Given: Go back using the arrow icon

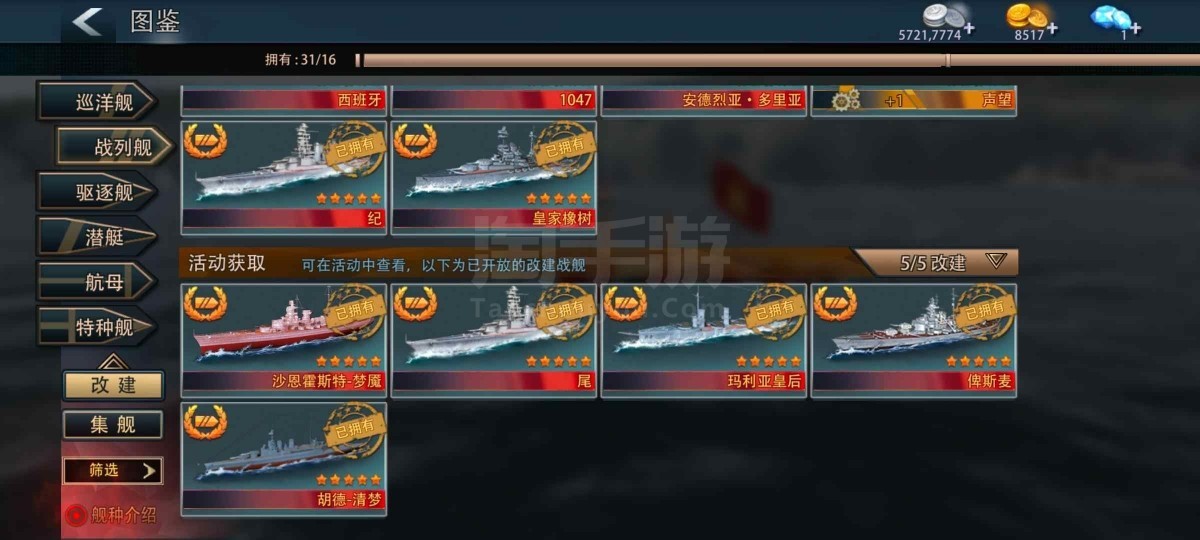Looking at the screenshot, I should pos(88,21).
